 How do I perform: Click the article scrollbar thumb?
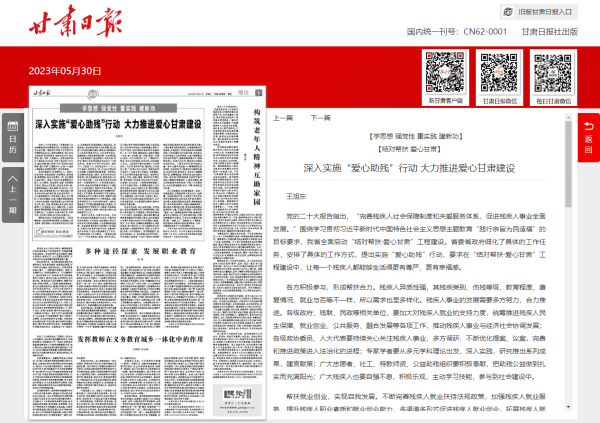pos(568,164)
